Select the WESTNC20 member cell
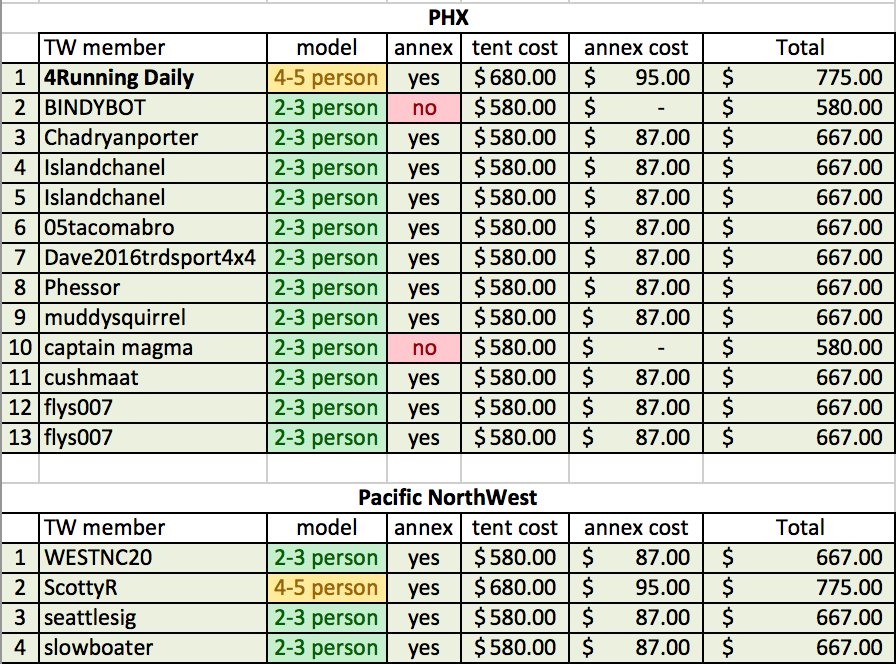The height and width of the screenshot is (664, 896). (153, 558)
